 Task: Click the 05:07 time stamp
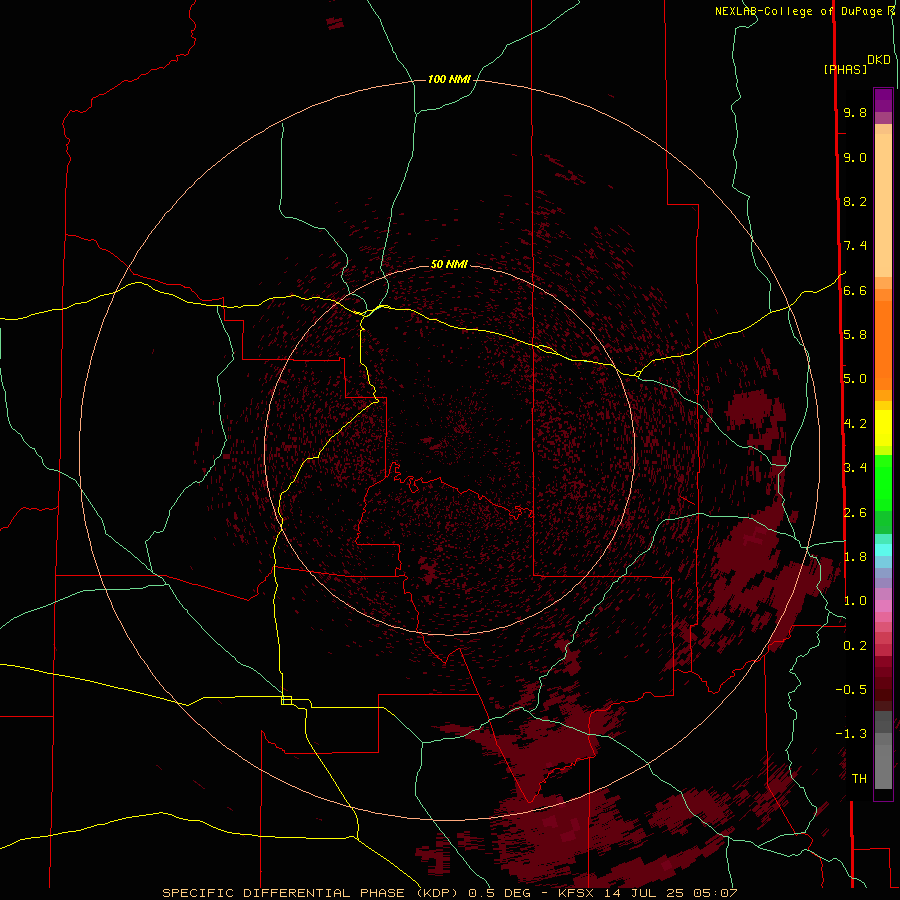point(715,893)
